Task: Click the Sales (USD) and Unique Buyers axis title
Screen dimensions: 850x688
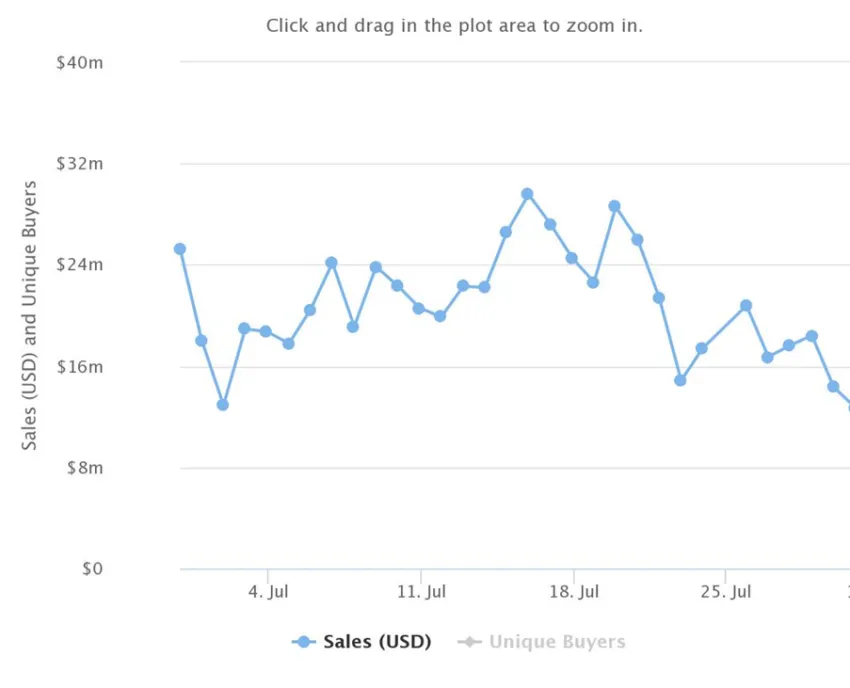Action: (29, 316)
